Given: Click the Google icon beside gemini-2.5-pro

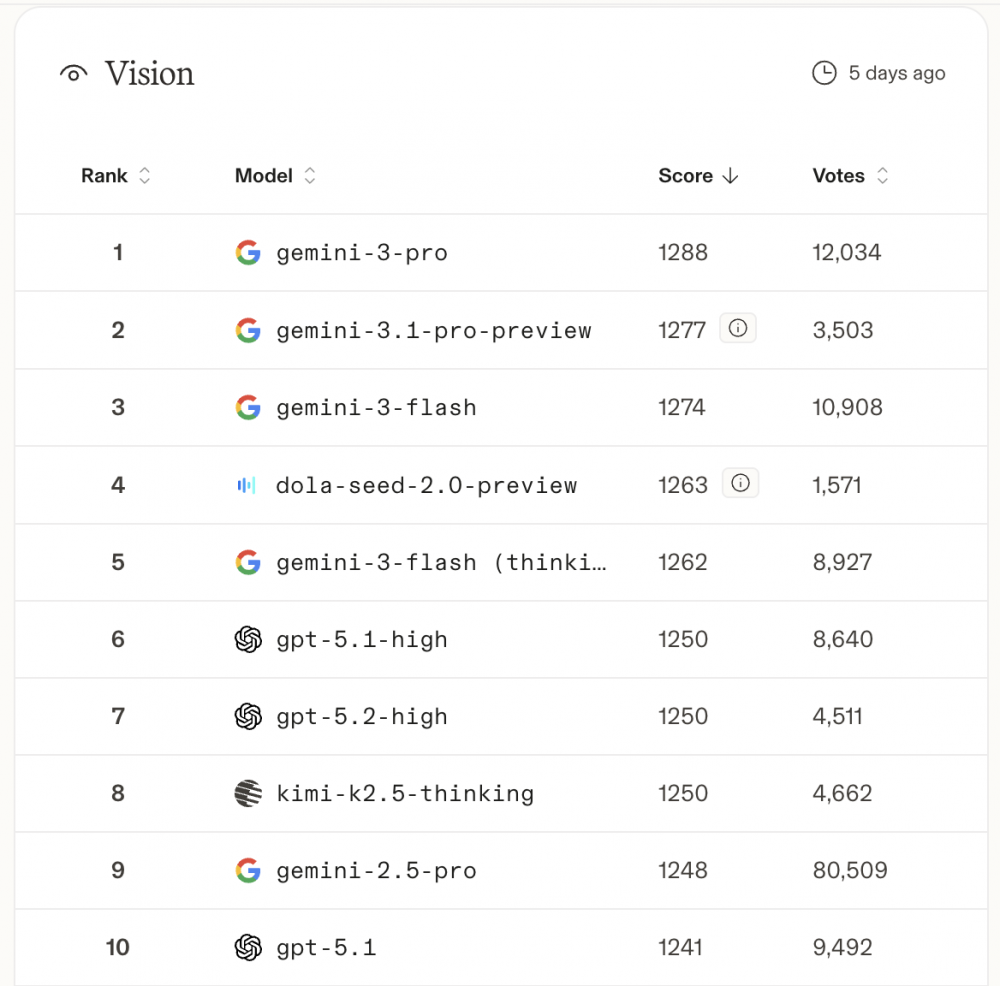Looking at the screenshot, I should pos(248,871).
